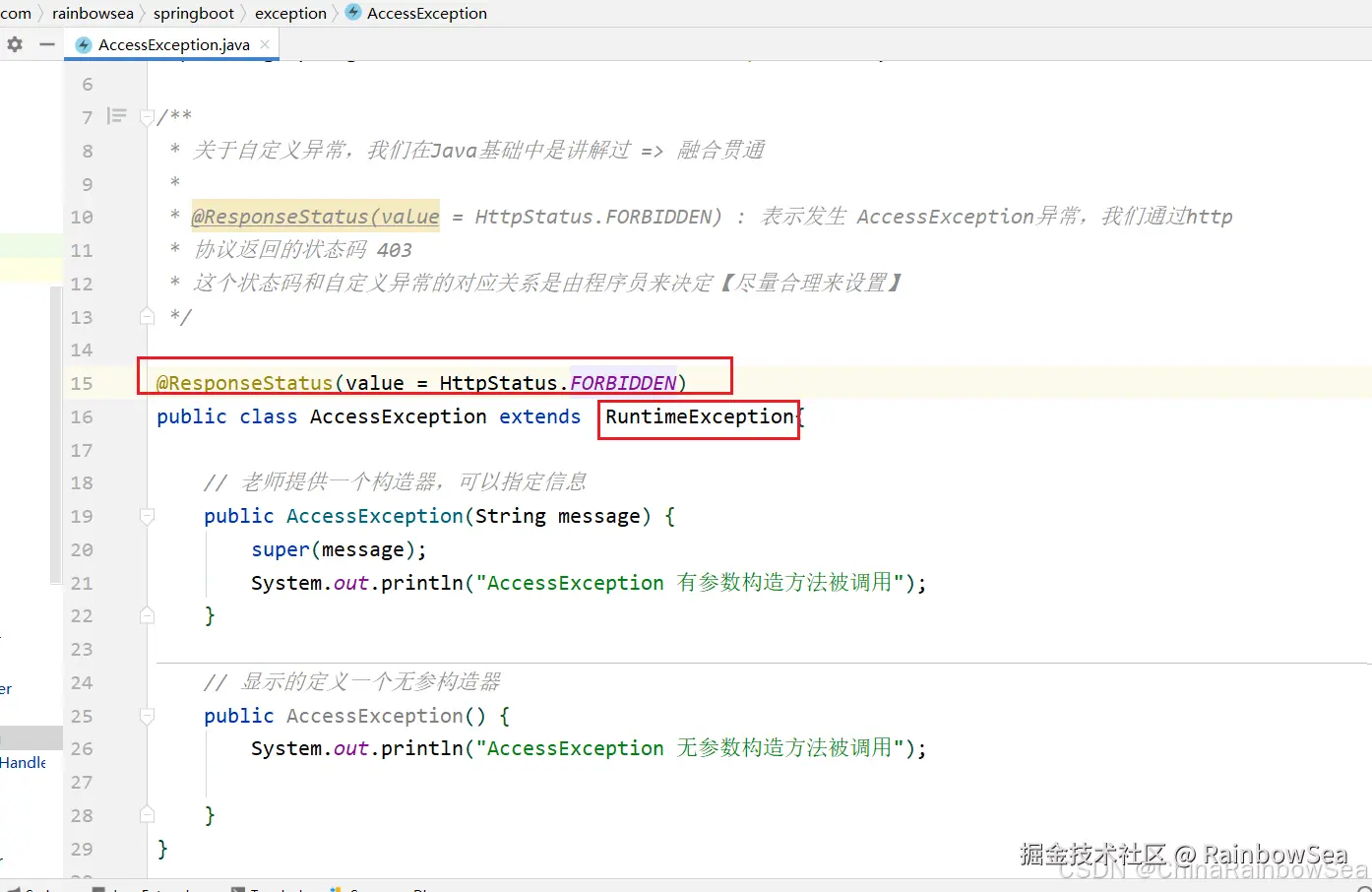The image size is (1372, 892).
Task: Click line number 15 in the gutter
Action: click(82, 383)
